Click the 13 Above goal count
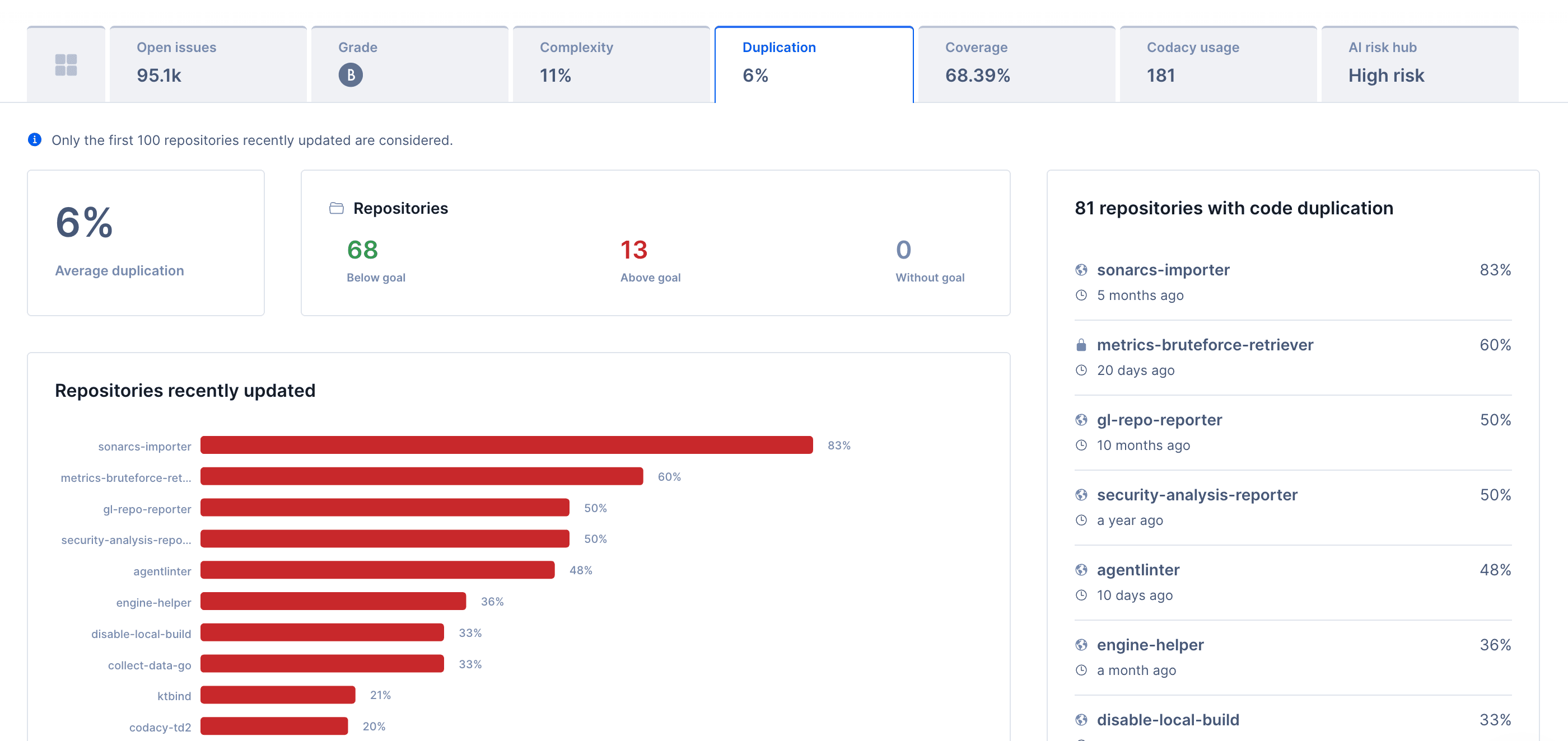 [633, 250]
